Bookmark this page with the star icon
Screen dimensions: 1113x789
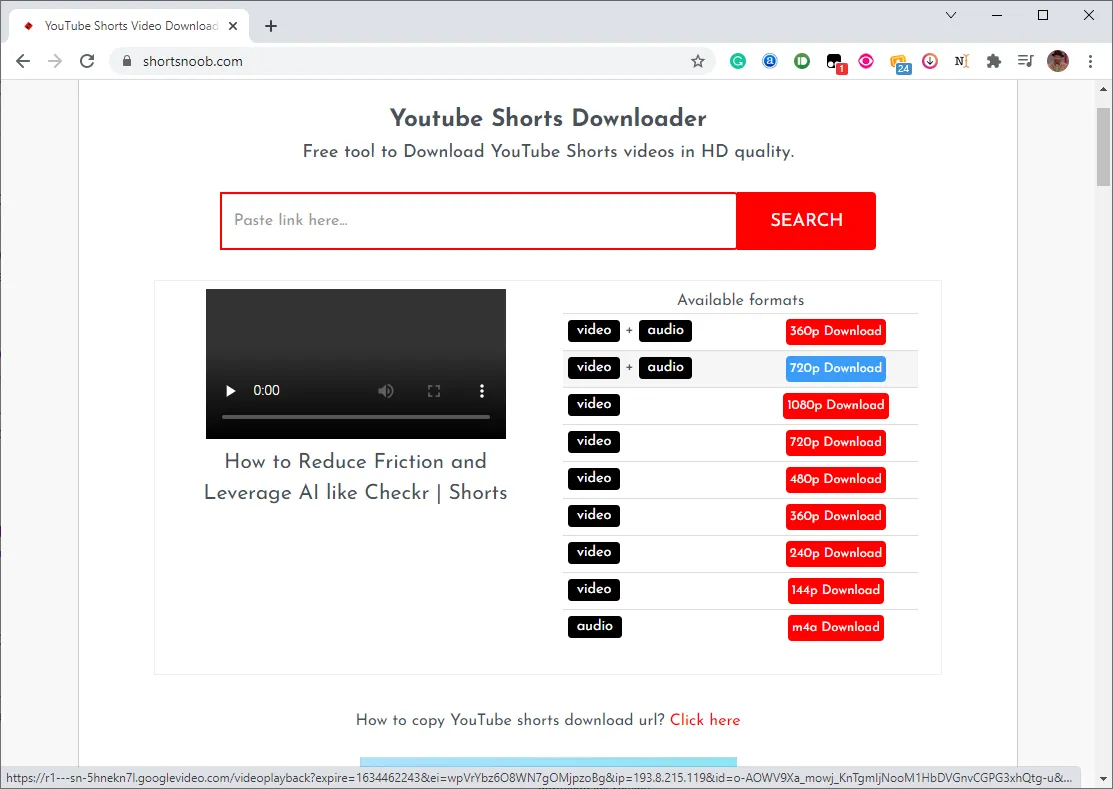[x=698, y=61]
